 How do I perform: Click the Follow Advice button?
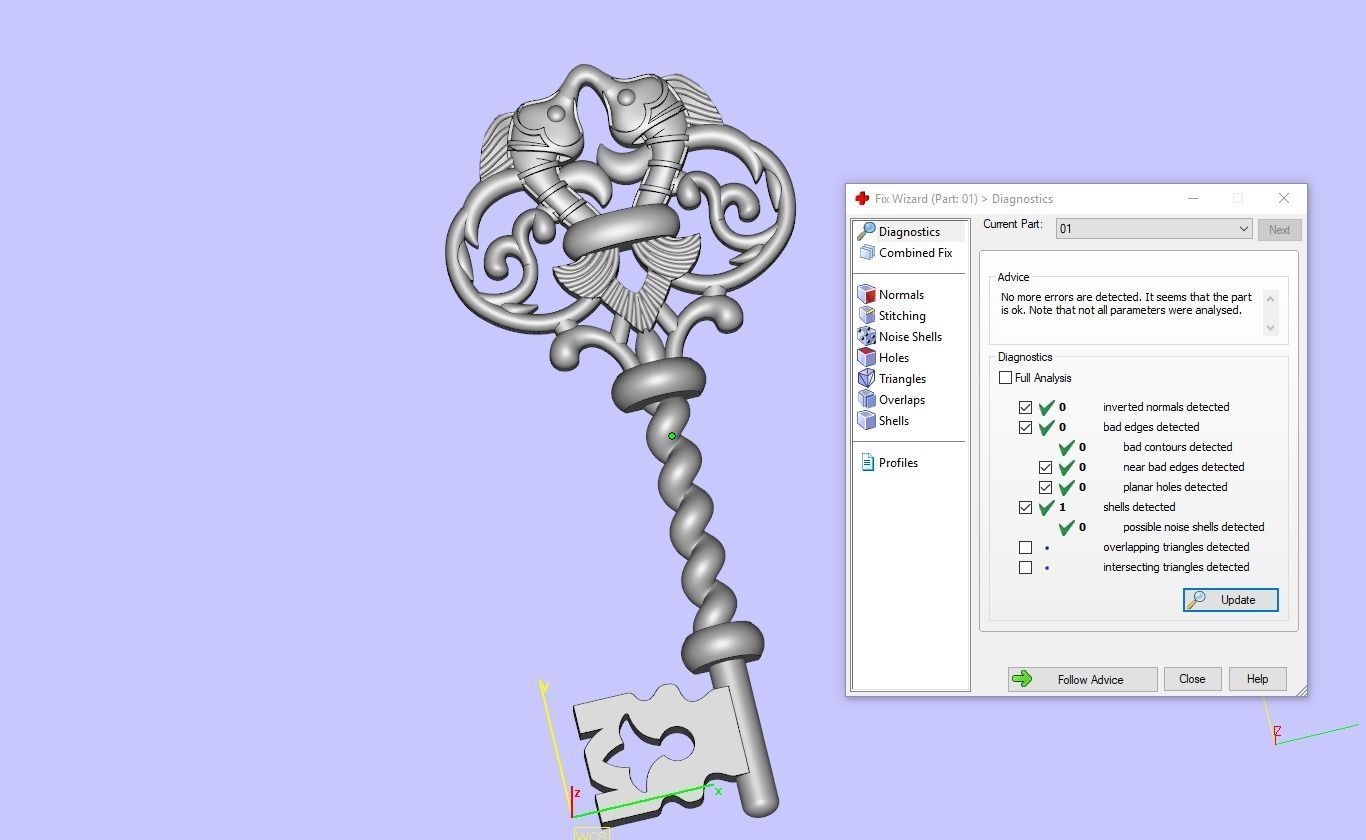point(1082,680)
